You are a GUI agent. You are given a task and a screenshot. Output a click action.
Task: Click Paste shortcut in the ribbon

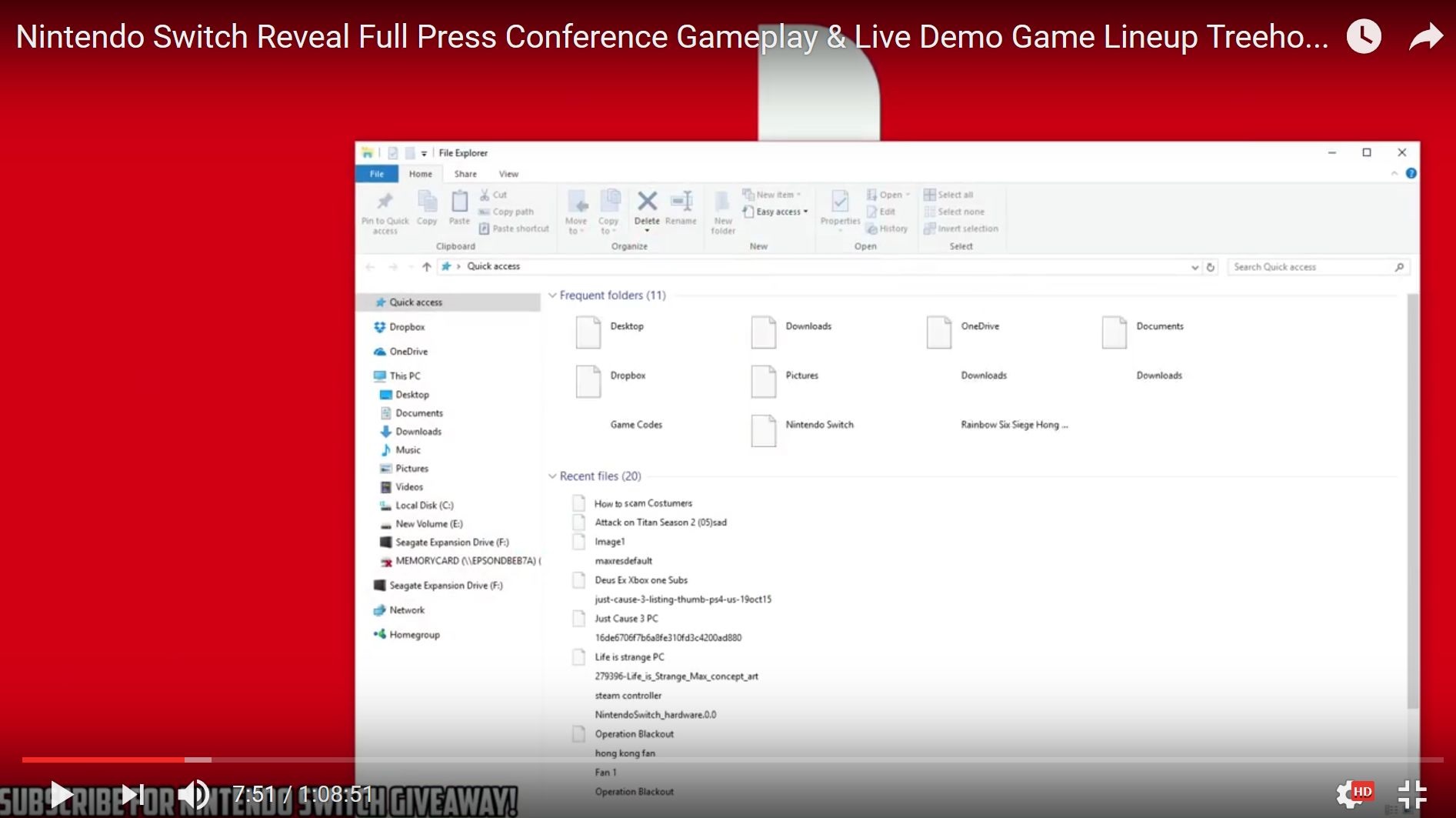tap(514, 229)
